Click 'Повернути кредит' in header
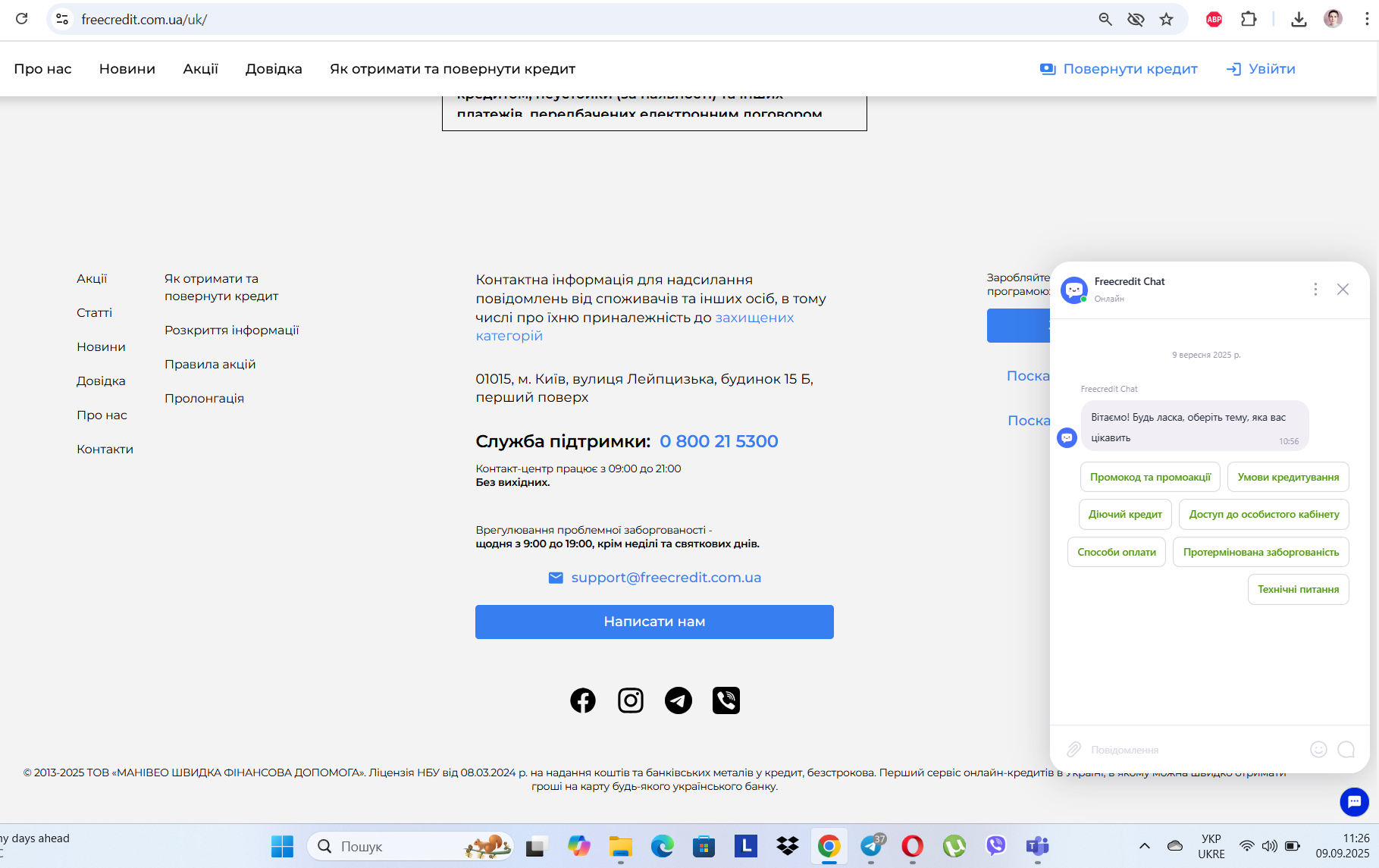The height and width of the screenshot is (868, 1379). point(1119,69)
